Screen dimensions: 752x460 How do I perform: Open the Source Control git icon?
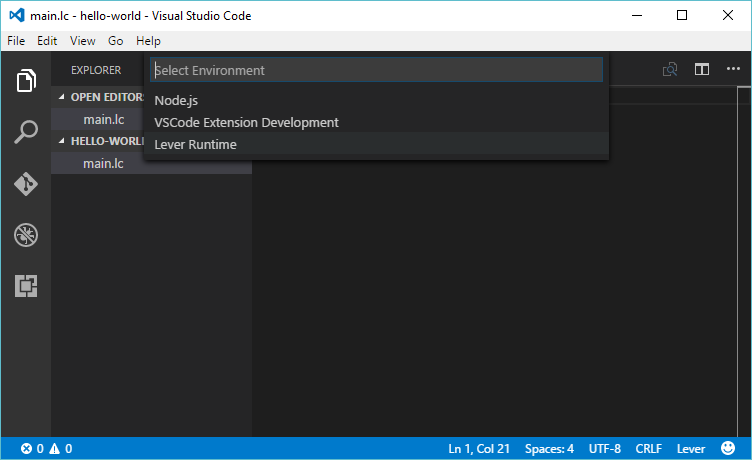[x=26, y=184]
